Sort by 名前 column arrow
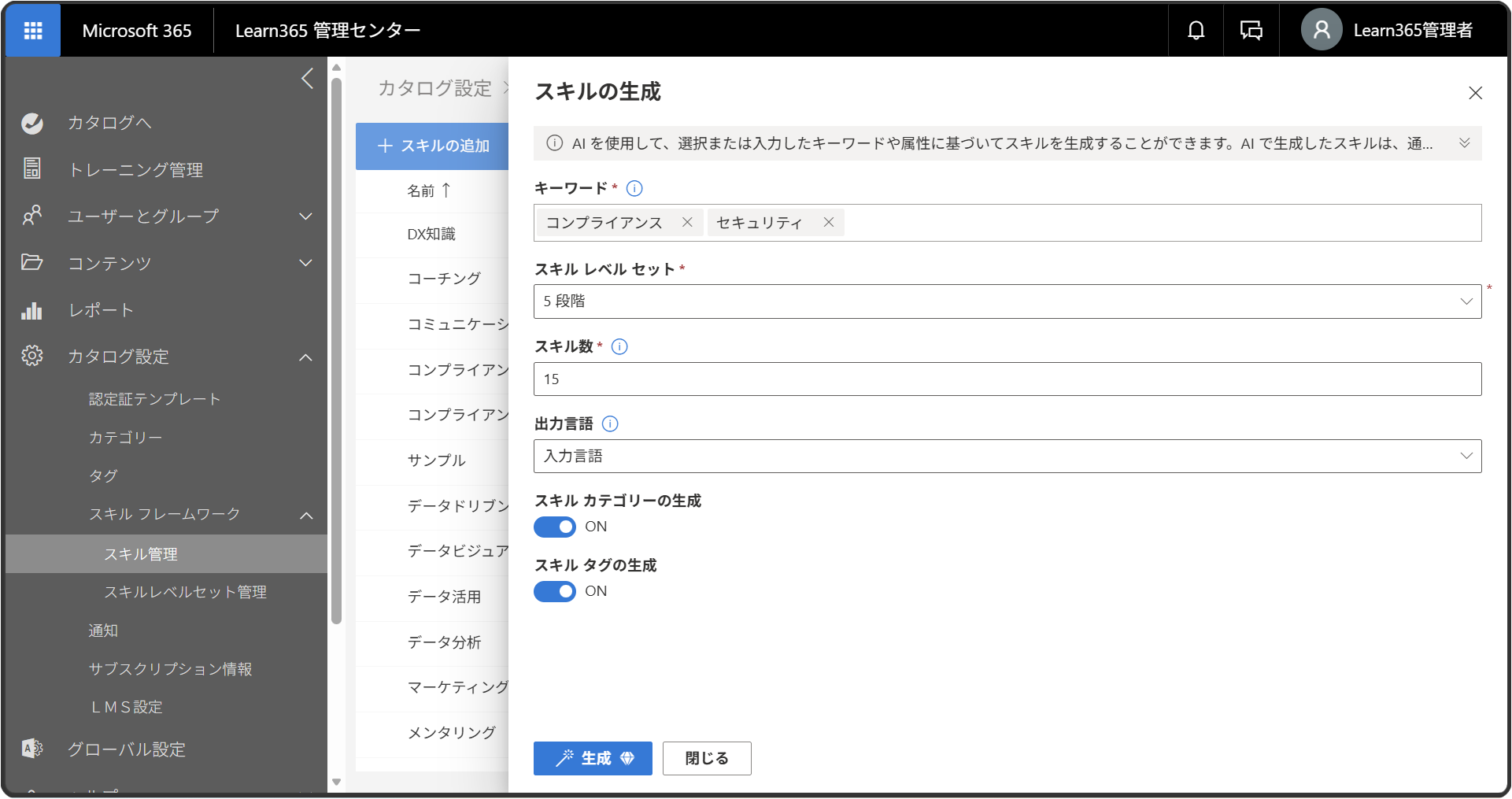The width and height of the screenshot is (1512, 799). (x=446, y=190)
